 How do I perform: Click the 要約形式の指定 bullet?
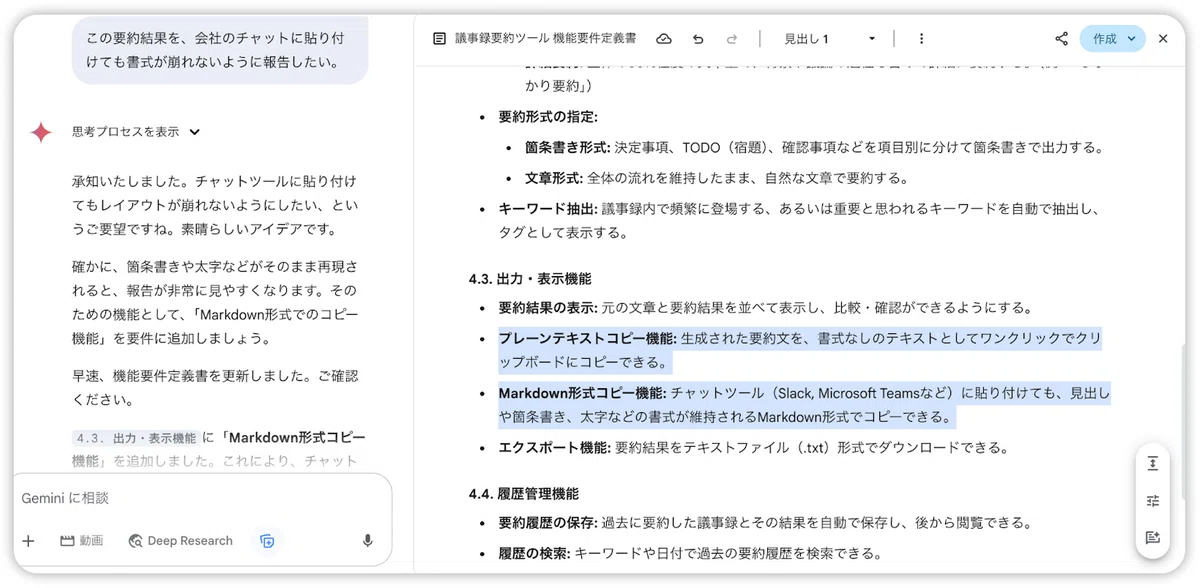pos(548,117)
